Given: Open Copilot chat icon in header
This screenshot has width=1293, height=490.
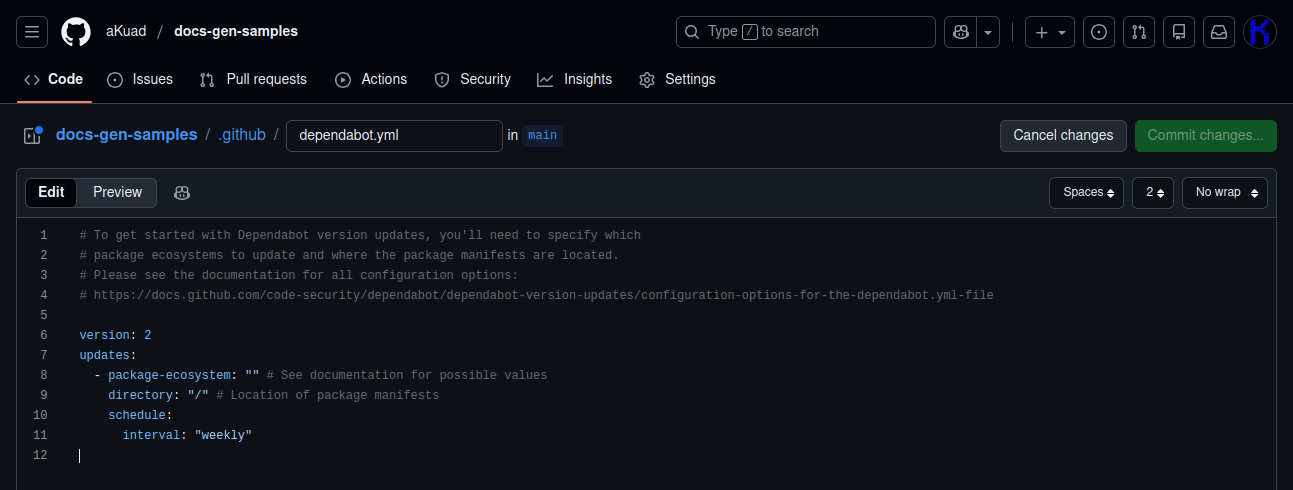Looking at the screenshot, I should coord(960,32).
